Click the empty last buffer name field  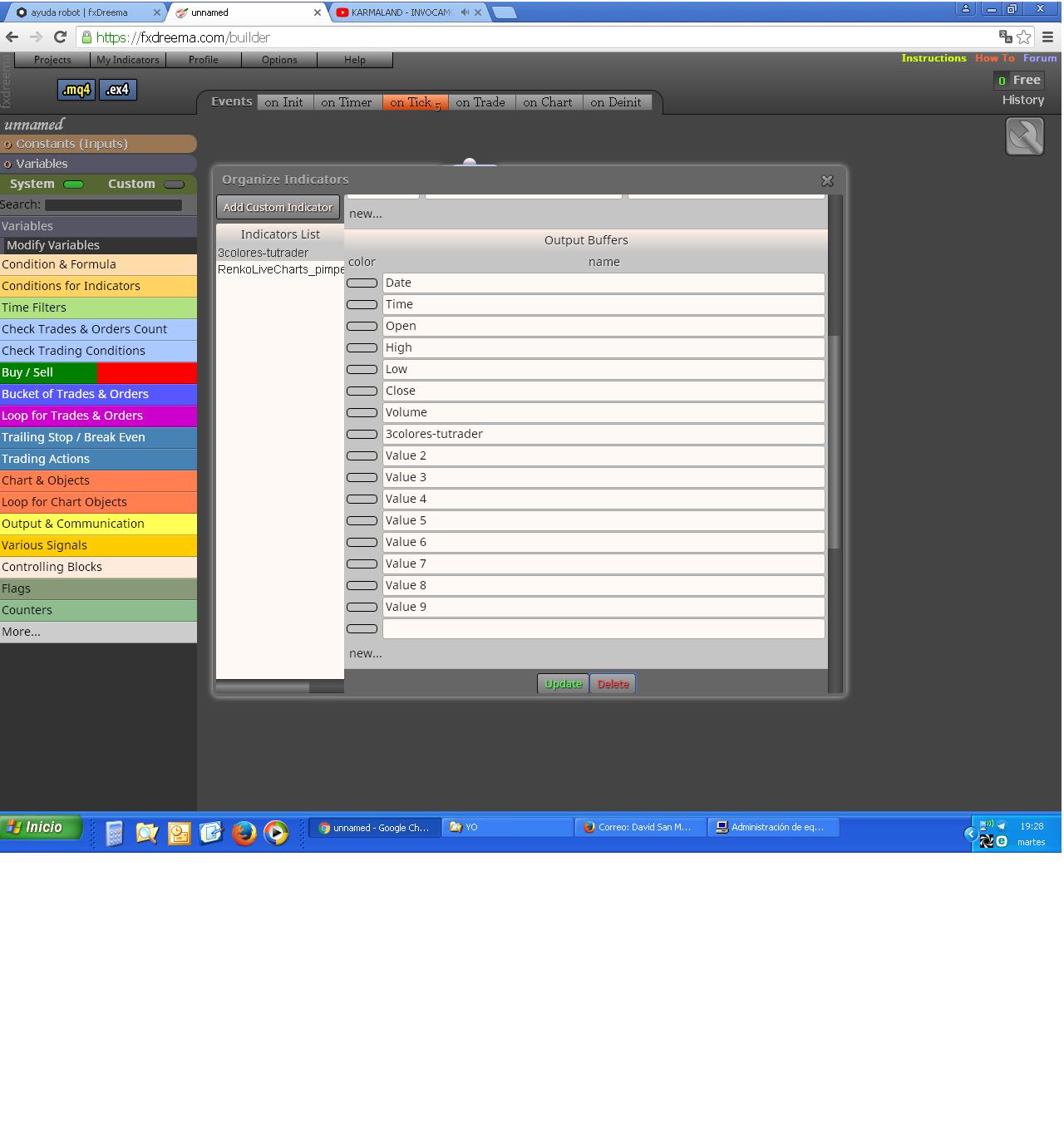pyautogui.click(x=603, y=628)
